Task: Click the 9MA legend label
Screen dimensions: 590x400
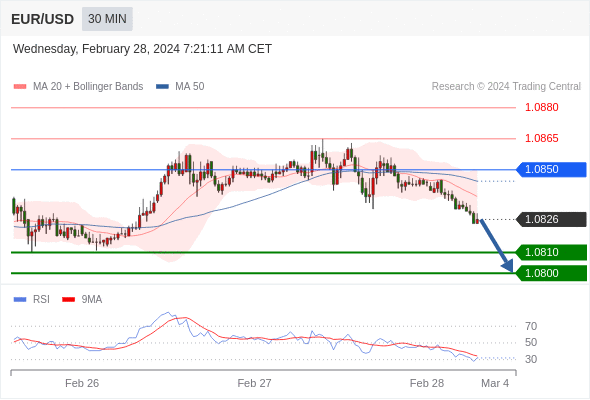Action: click(x=92, y=300)
